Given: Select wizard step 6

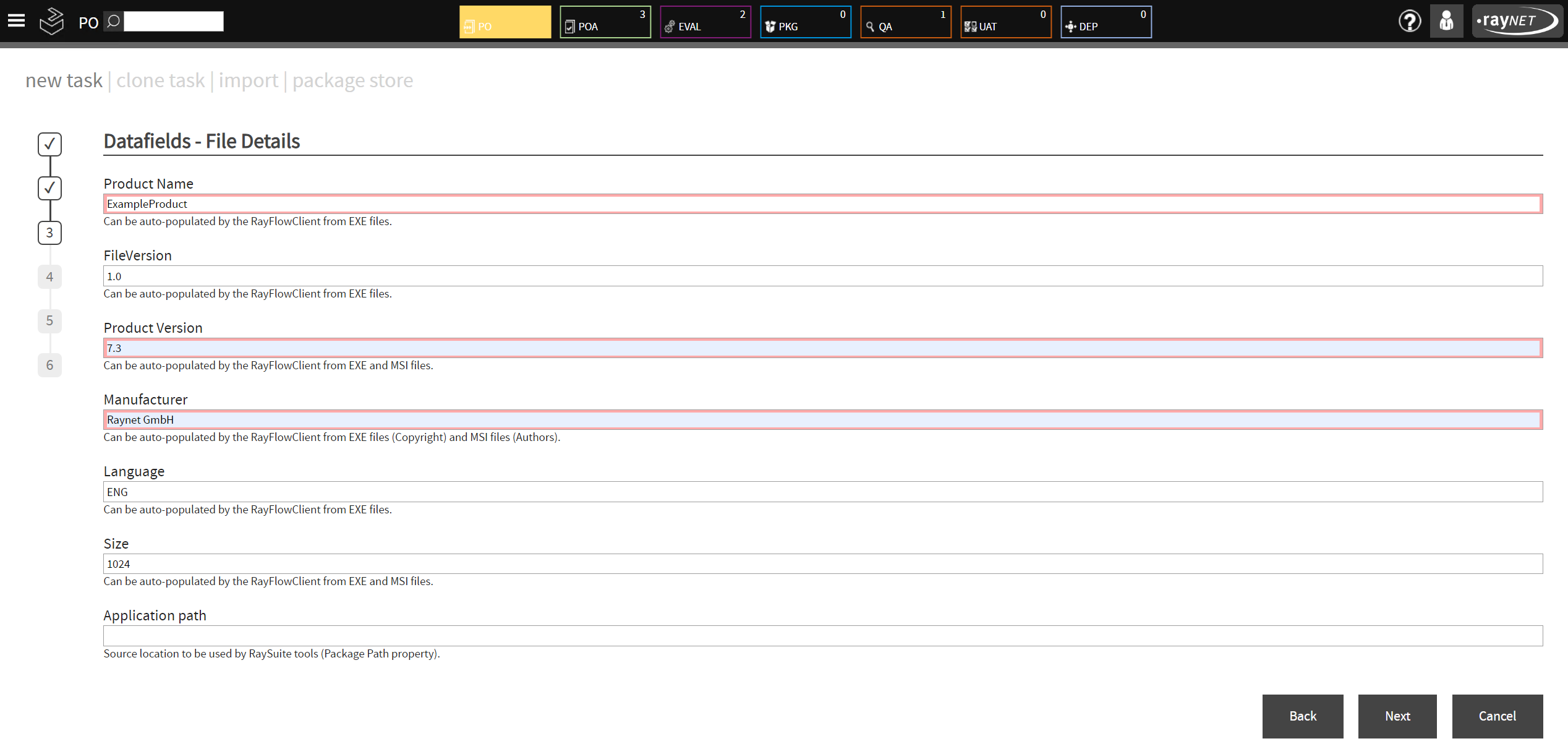Looking at the screenshot, I should click(x=49, y=365).
